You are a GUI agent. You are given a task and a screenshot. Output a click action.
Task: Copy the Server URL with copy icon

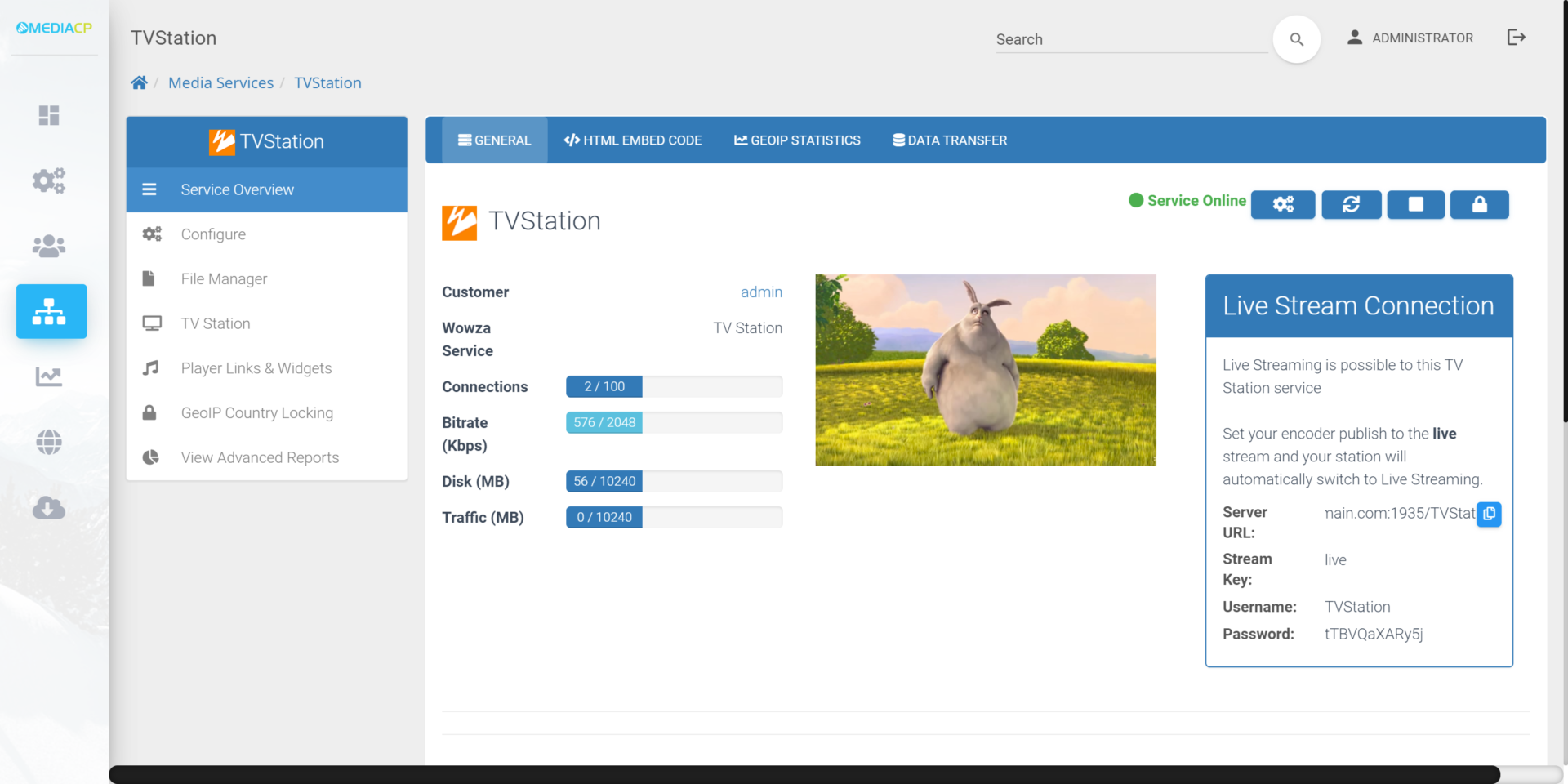tap(1489, 514)
